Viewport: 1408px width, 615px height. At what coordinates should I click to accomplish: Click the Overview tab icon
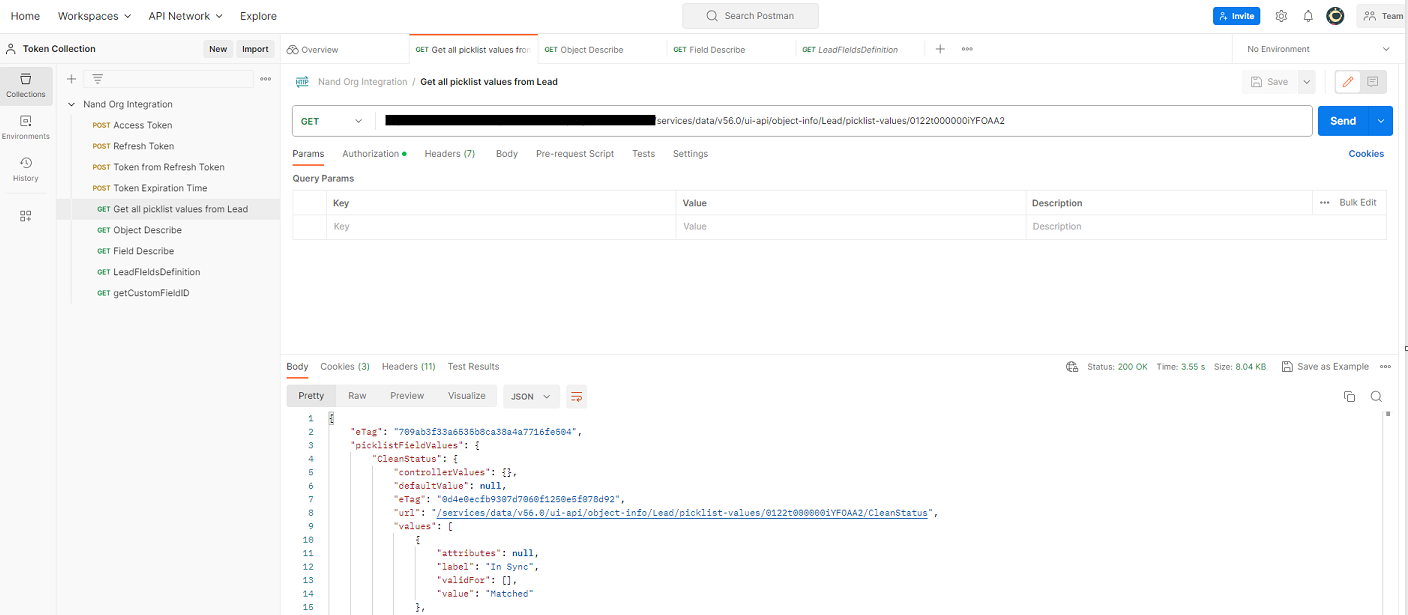click(292, 50)
